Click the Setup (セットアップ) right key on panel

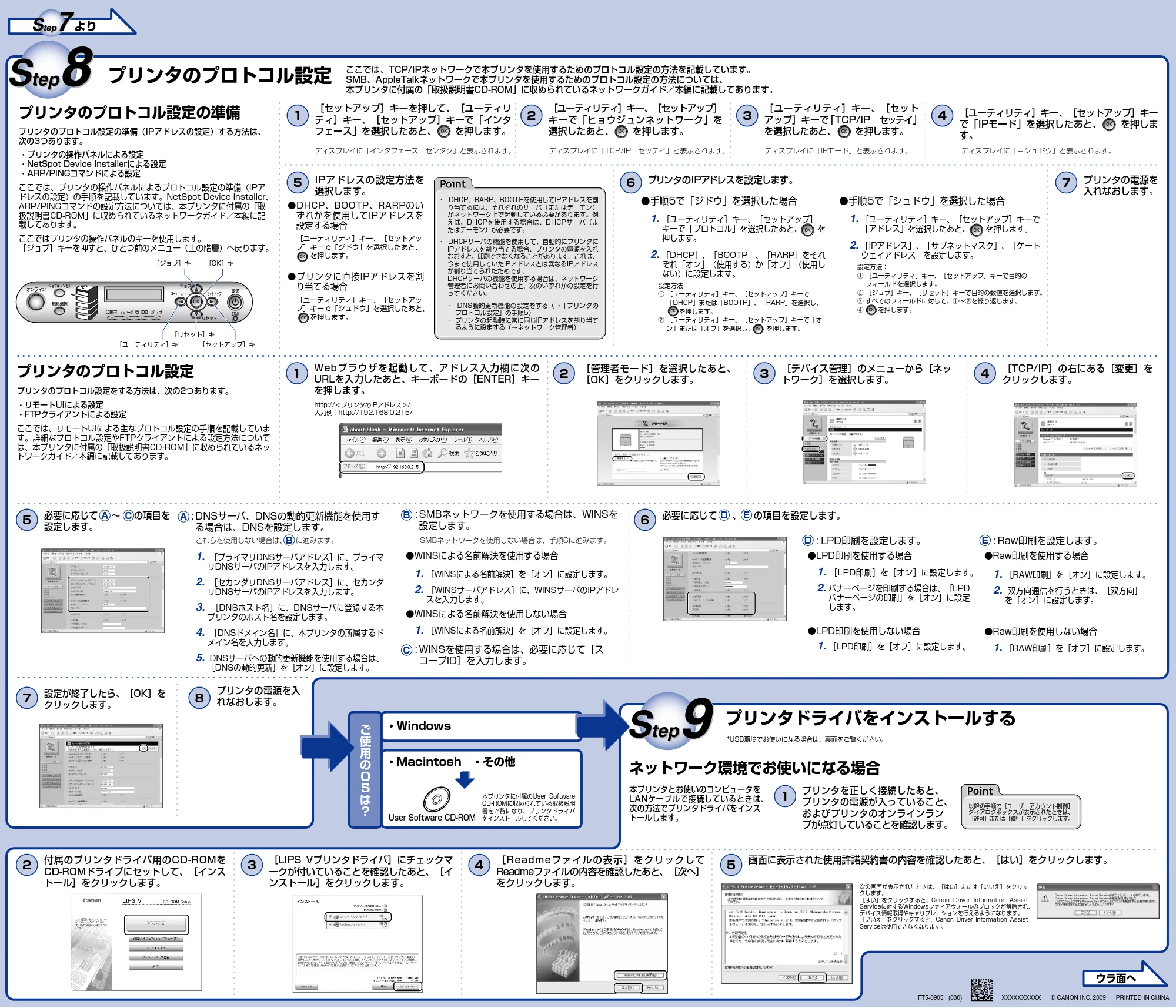212,302
